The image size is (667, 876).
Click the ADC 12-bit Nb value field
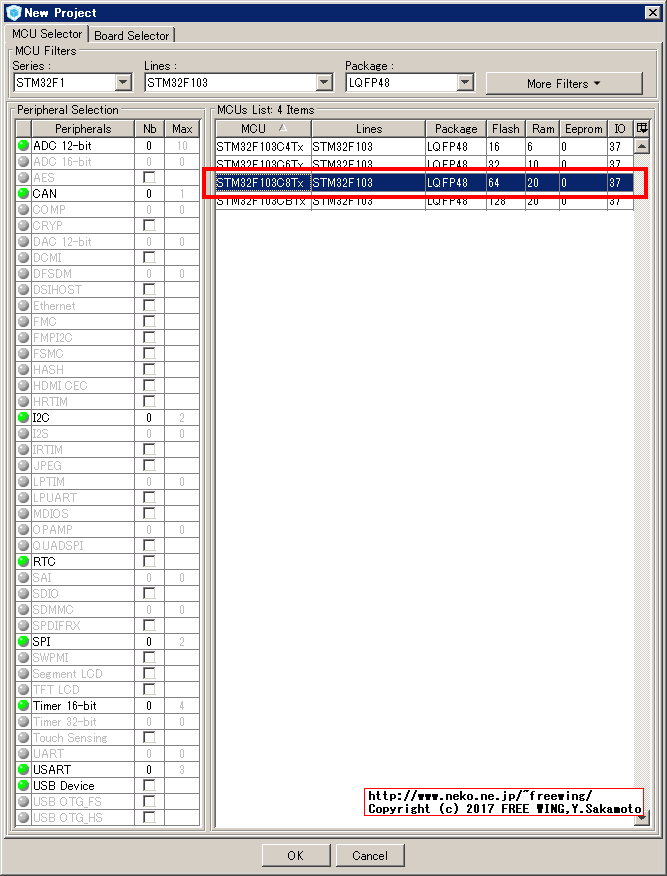(x=149, y=146)
